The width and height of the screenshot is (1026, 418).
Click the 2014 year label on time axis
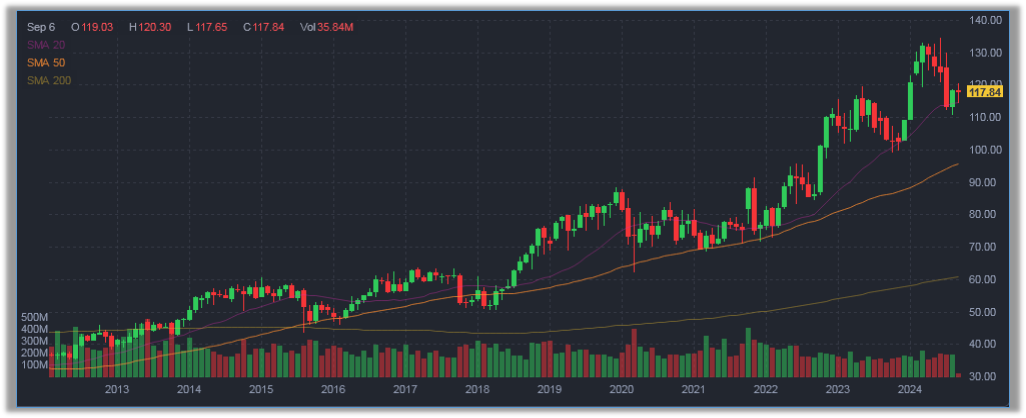(188, 391)
